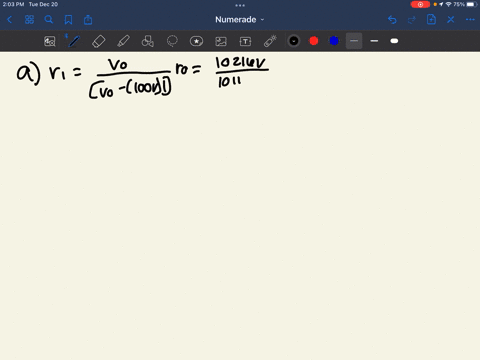Select the zoom window tool
The width and height of the screenshot is (480, 360).
point(50,41)
